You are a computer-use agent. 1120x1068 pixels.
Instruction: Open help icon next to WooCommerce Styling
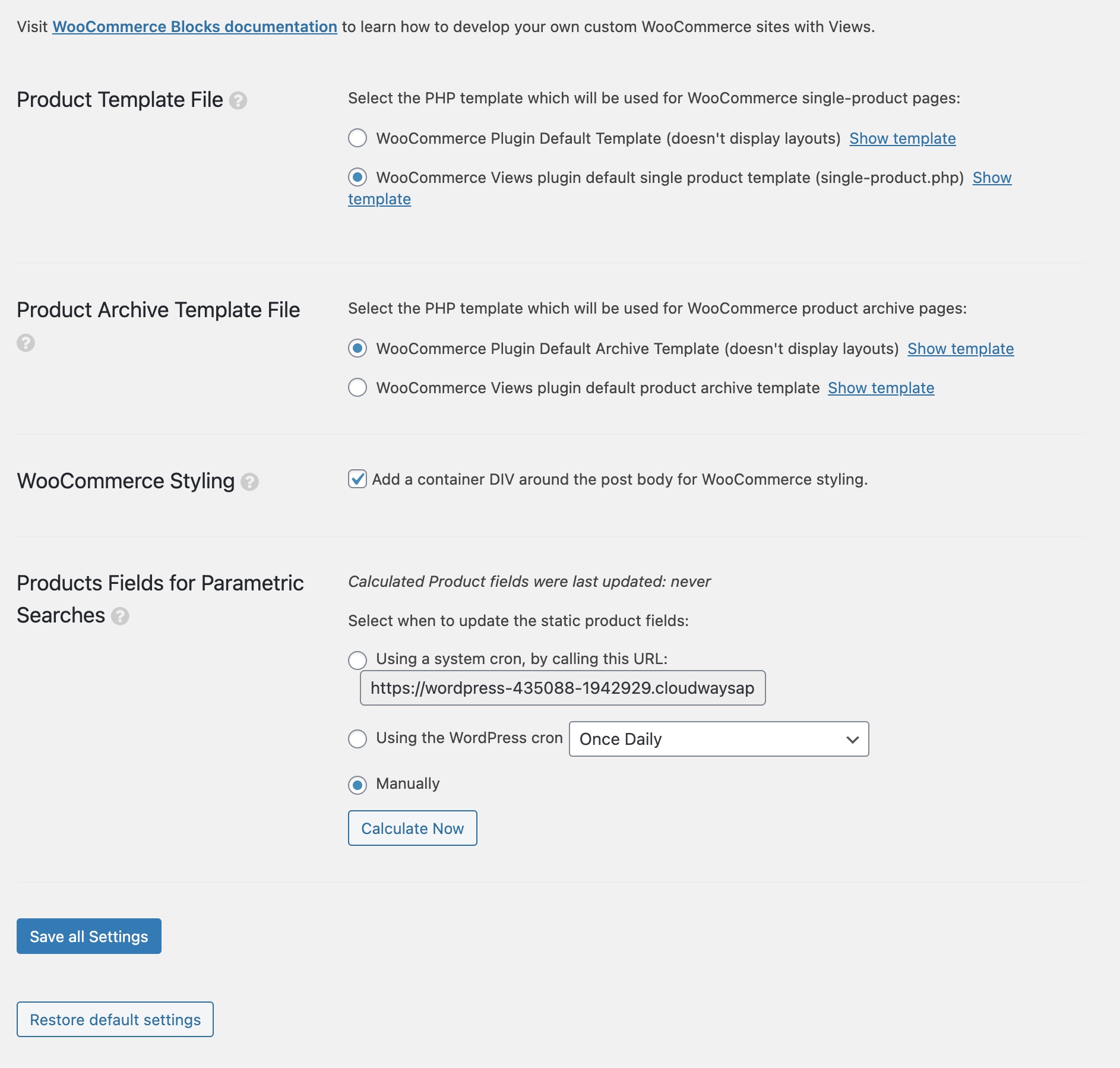[249, 482]
